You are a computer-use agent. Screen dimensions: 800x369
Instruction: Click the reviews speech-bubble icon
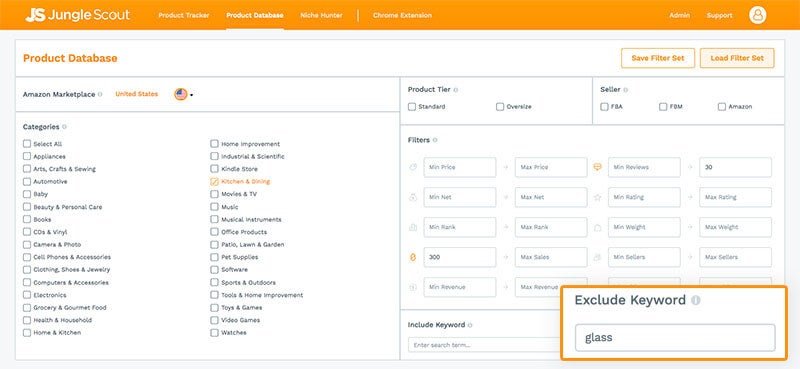(x=597, y=167)
